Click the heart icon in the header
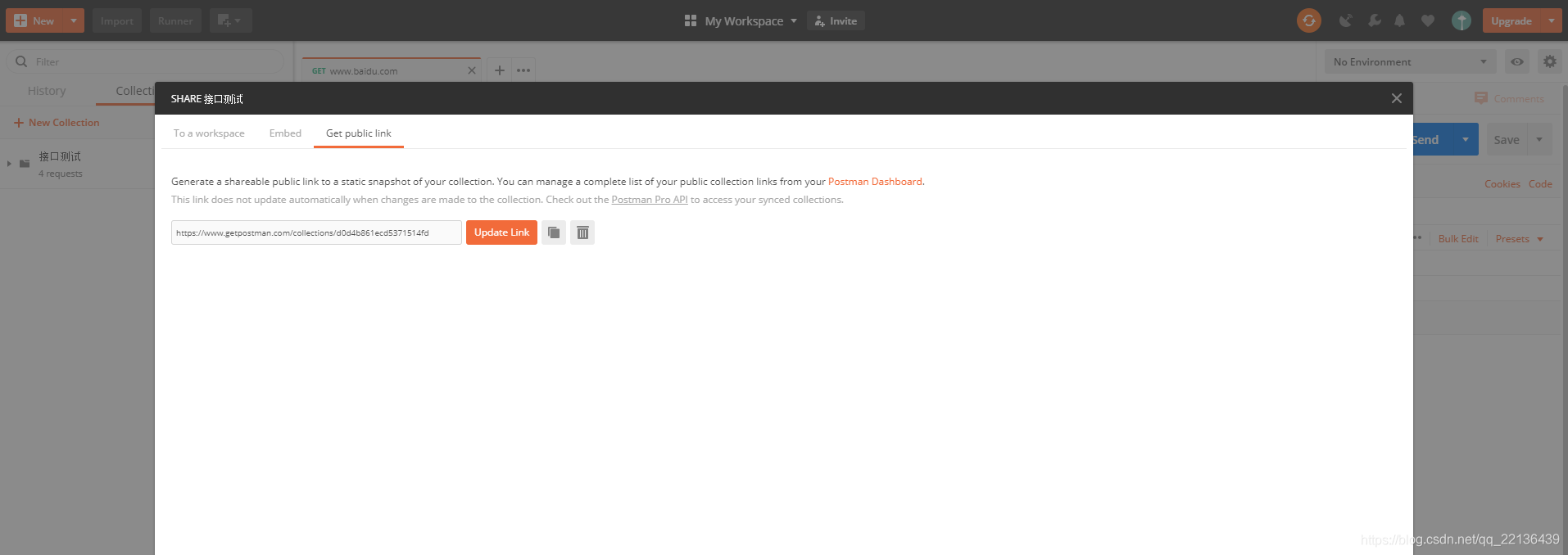The height and width of the screenshot is (555, 1568). 1428,20
